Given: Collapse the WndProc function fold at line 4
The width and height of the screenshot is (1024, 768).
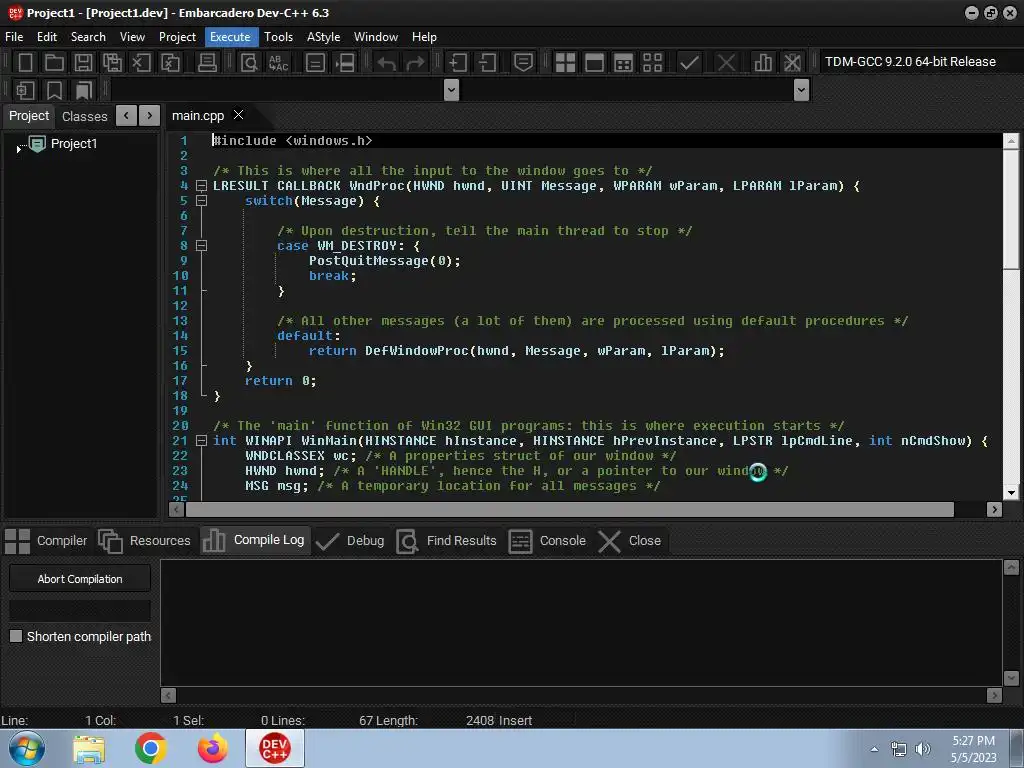Looking at the screenshot, I should click(x=202, y=186).
